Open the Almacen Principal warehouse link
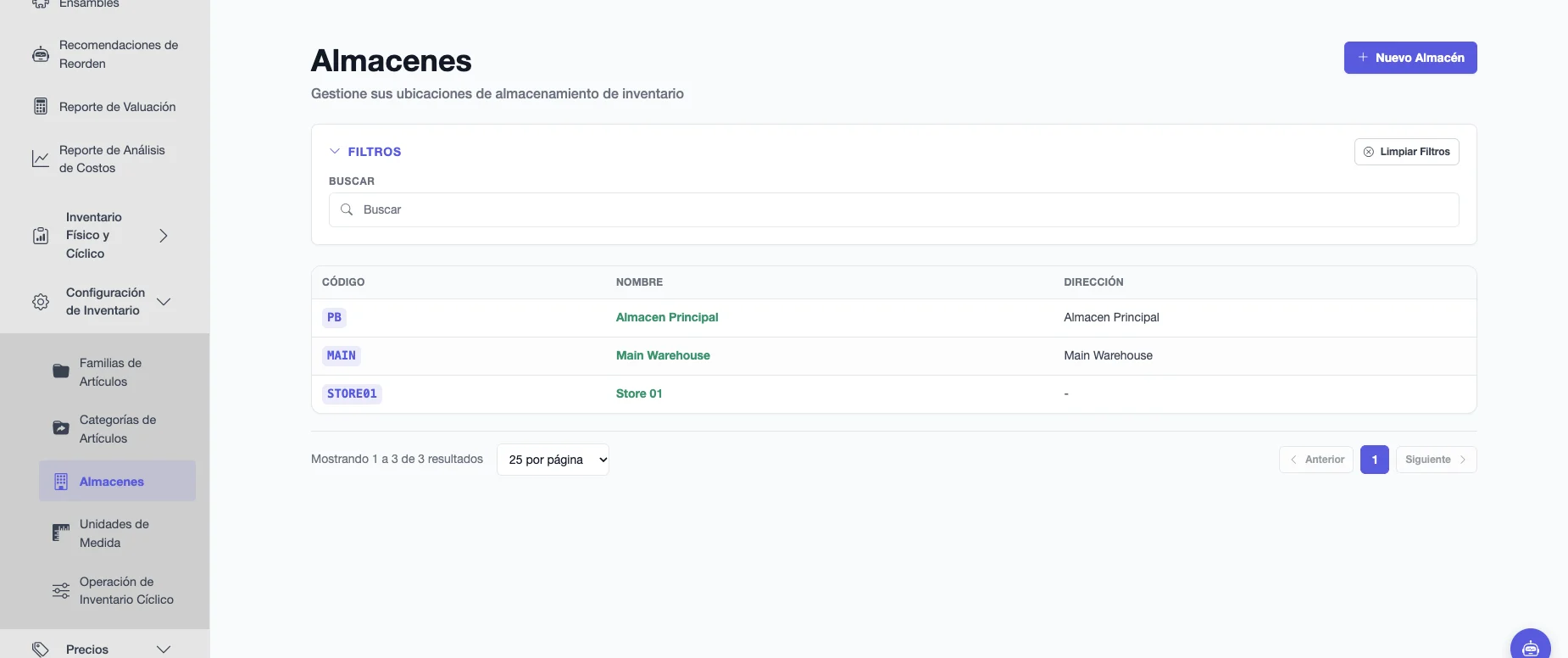Screen dimensions: 1568x658 667,317
